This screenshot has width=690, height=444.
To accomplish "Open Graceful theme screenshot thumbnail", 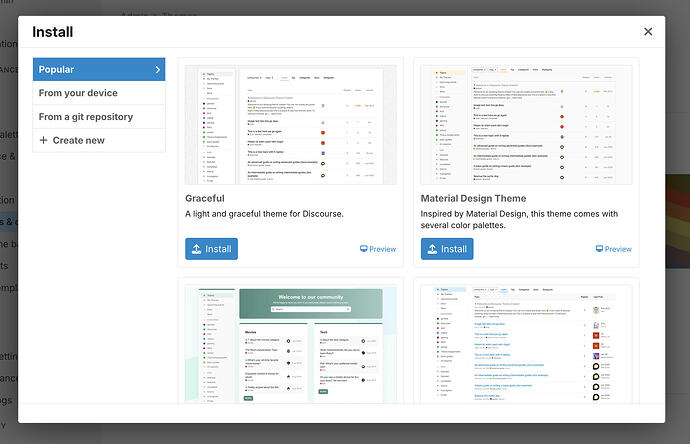I will [x=290, y=125].
